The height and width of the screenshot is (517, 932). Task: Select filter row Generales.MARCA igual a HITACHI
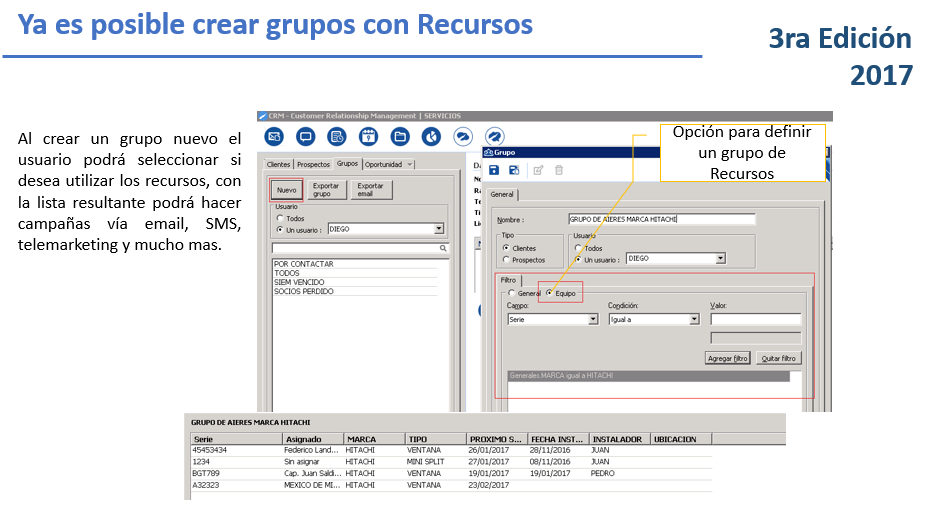(648, 376)
